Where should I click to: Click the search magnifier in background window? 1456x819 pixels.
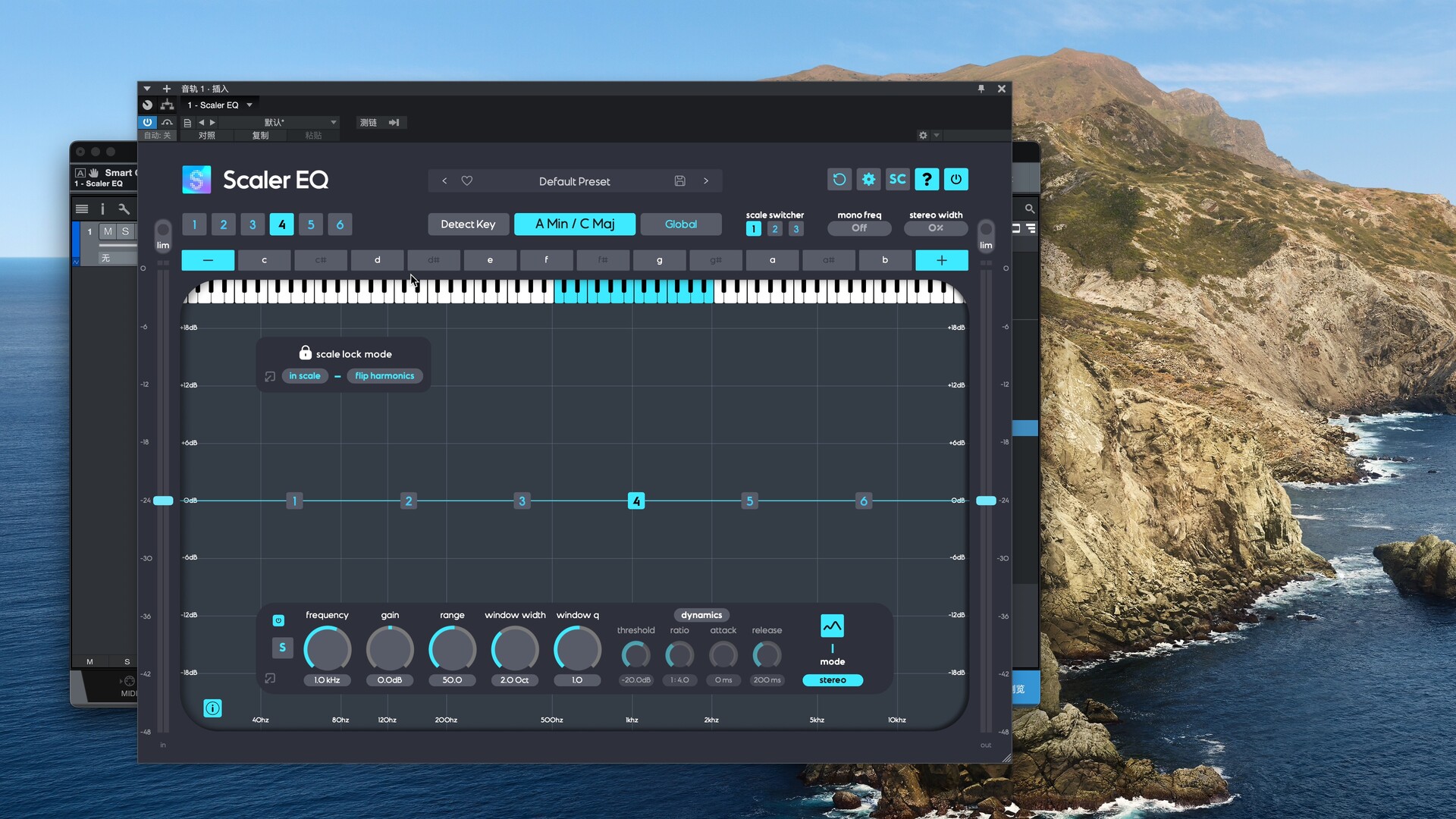(x=1029, y=209)
